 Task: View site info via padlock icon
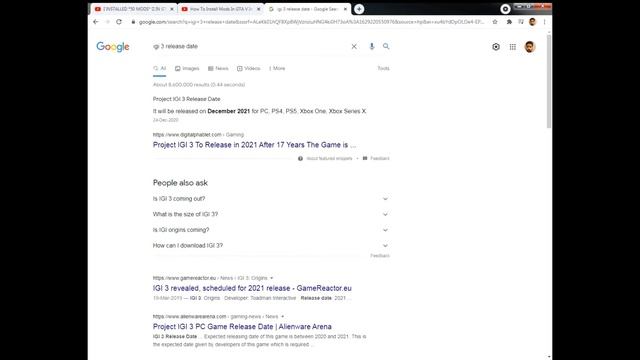coord(133,22)
